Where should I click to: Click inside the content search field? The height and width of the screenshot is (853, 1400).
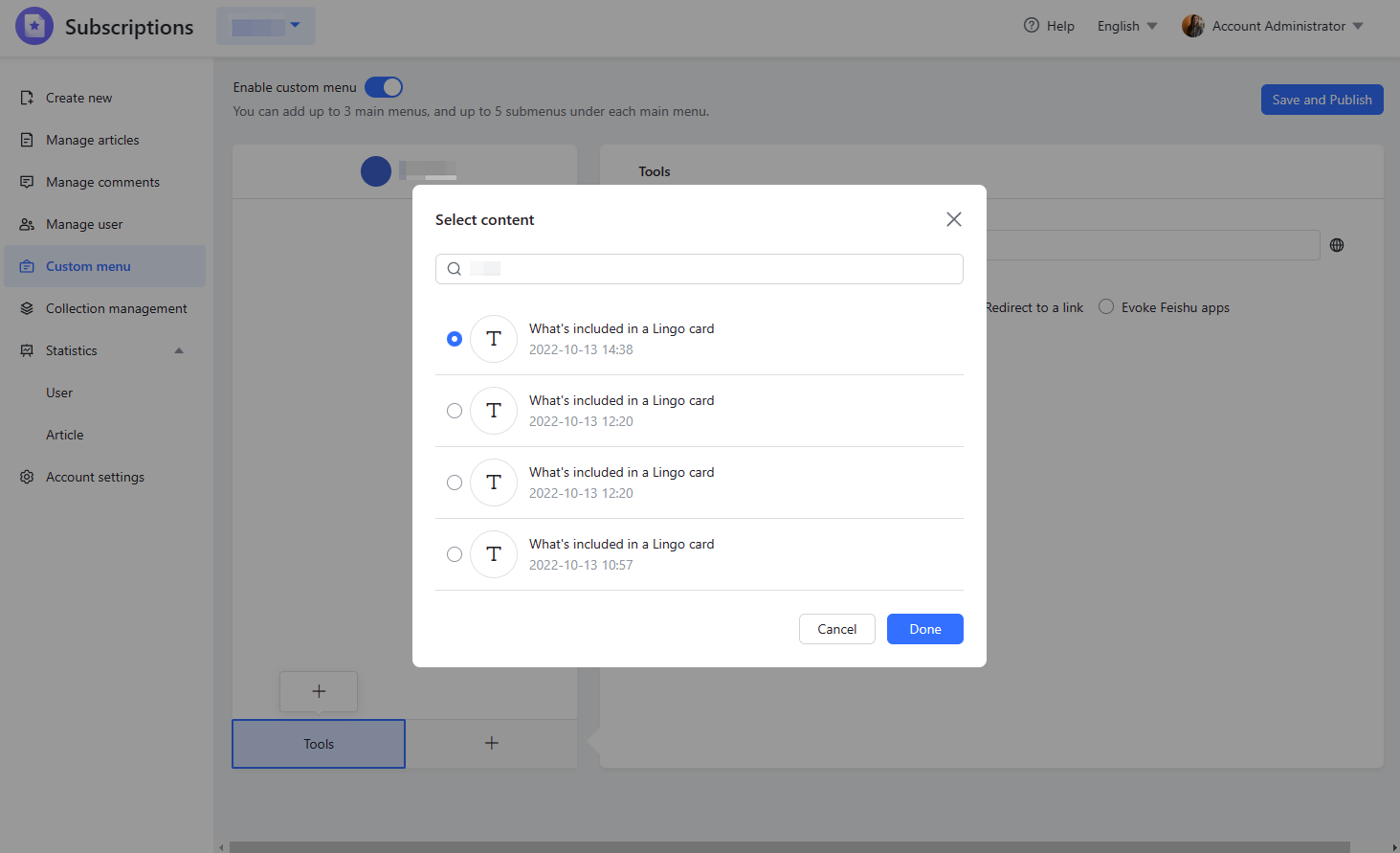pyautogui.click(x=699, y=268)
